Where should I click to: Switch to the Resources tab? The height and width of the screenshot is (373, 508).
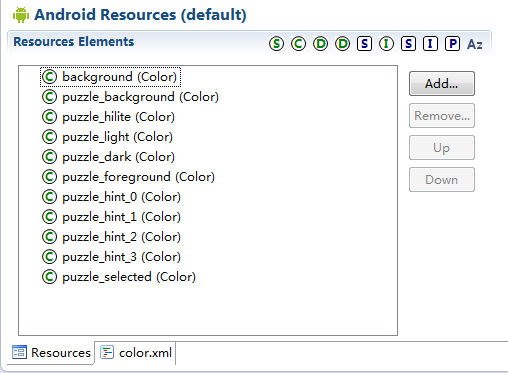[x=51, y=352]
